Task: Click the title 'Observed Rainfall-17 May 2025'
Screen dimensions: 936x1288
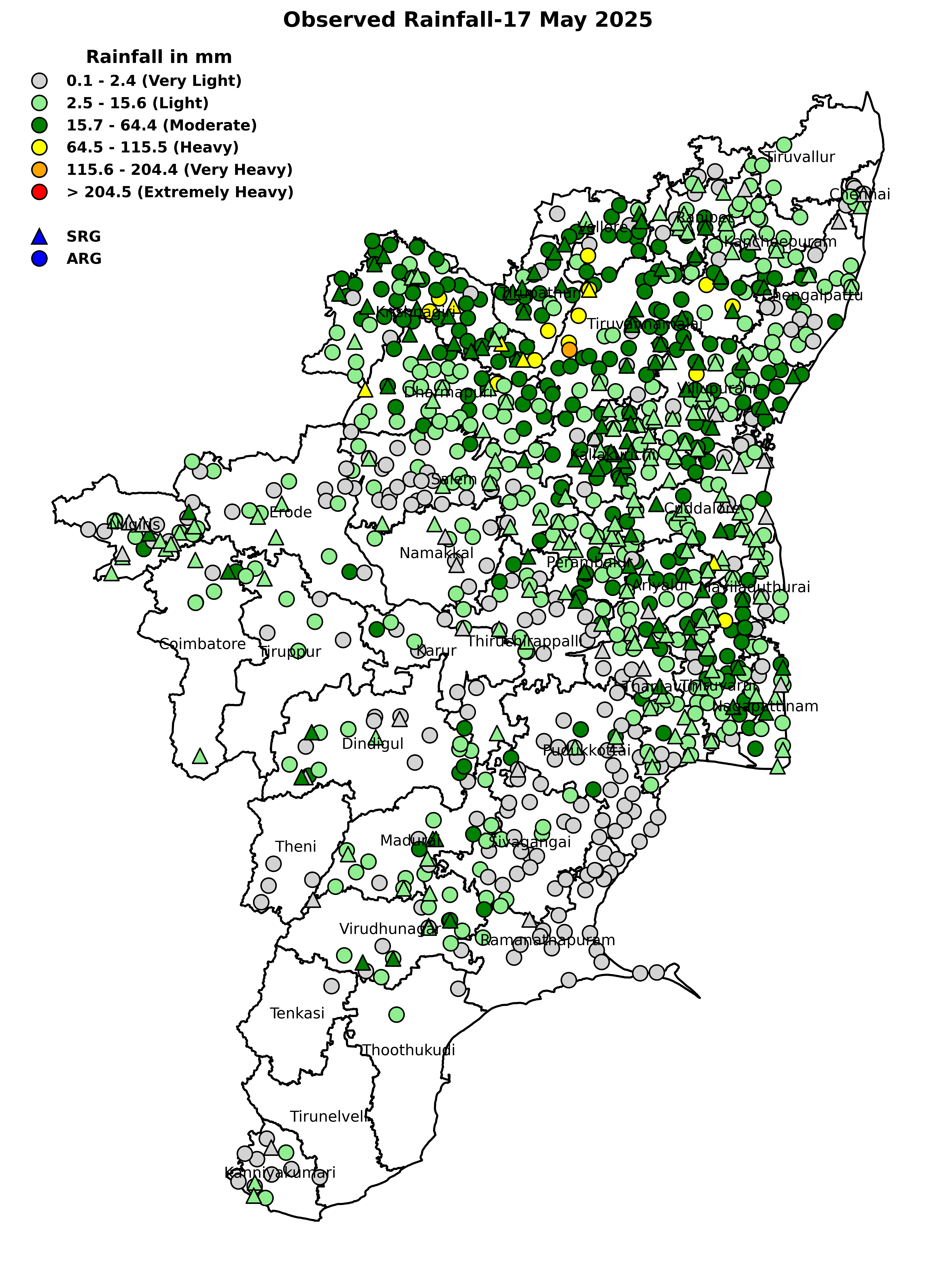Action: [x=468, y=20]
